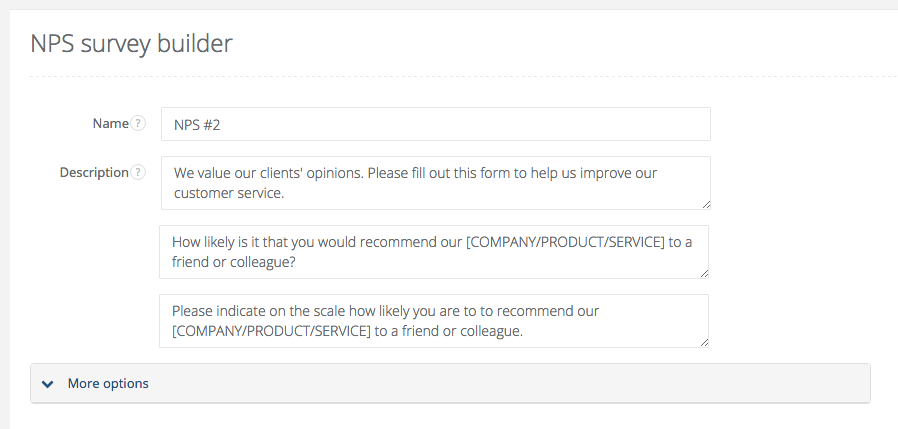Click empty right side of More options bar
Viewport: 898px width, 429px height.
coord(600,383)
